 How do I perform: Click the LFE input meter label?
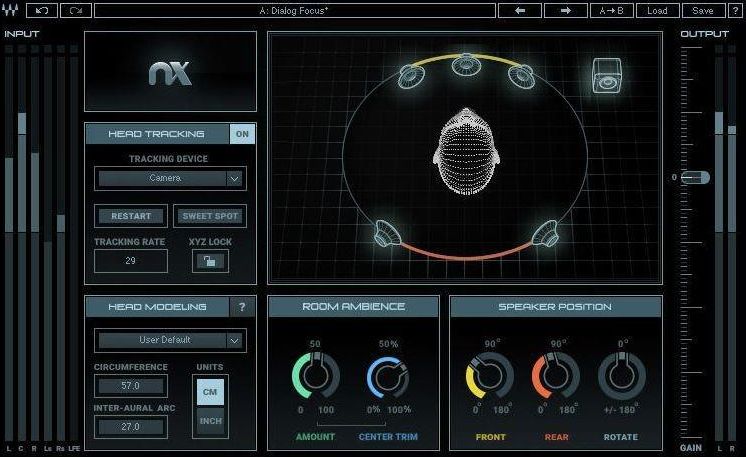tap(74, 448)
